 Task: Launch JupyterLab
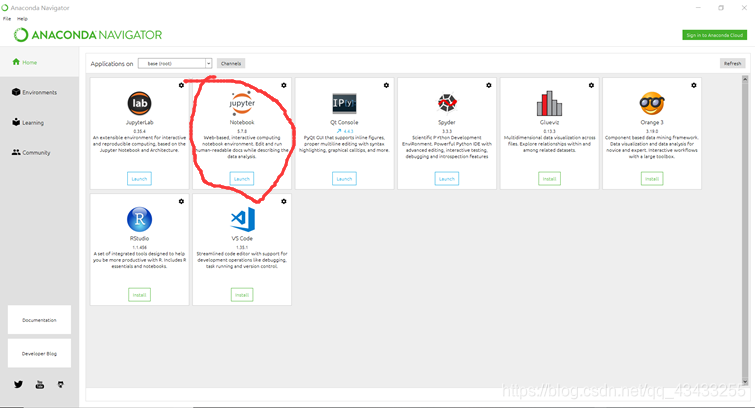[139, 179]
